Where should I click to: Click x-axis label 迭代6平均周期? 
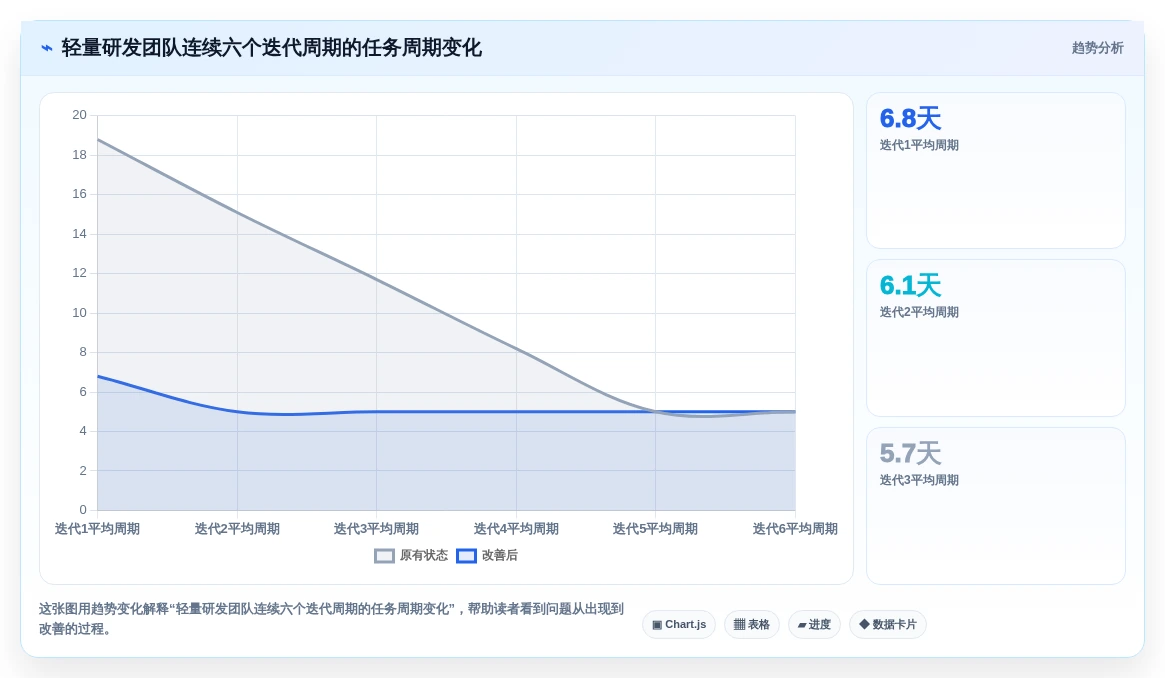[795, 529]
